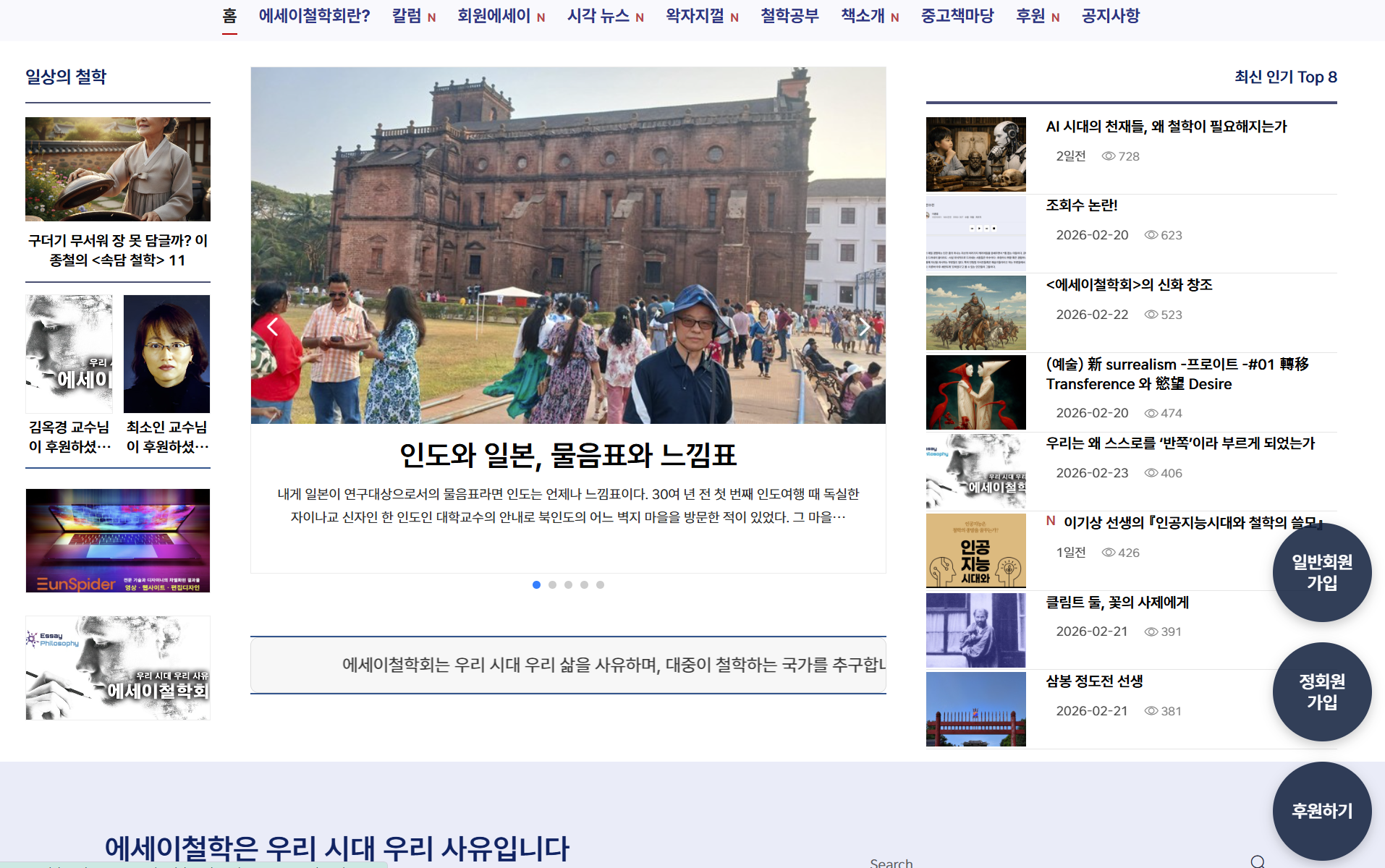Select the second carousel pagination dot

552,584
